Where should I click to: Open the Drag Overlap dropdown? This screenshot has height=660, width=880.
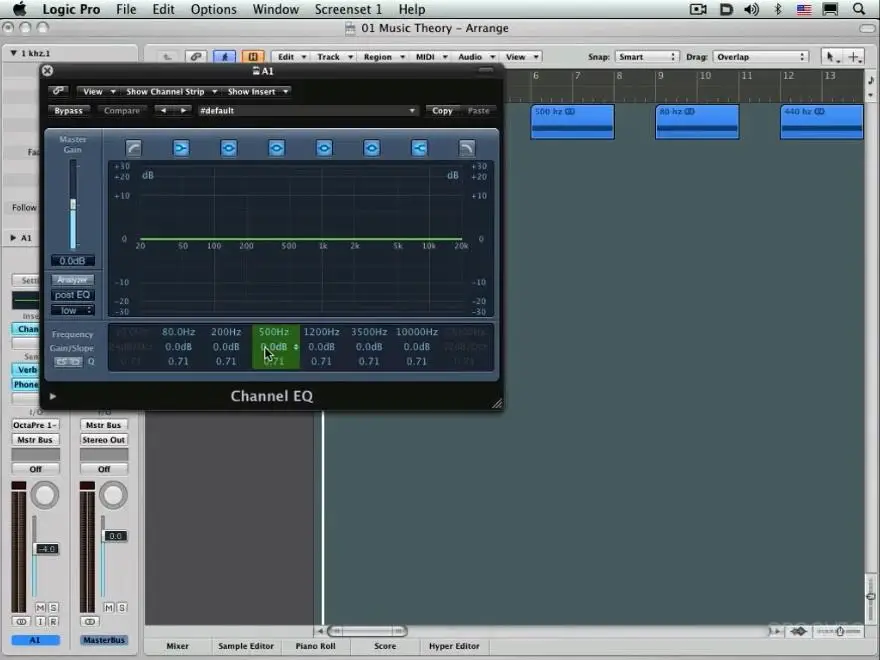pos(760,57)
